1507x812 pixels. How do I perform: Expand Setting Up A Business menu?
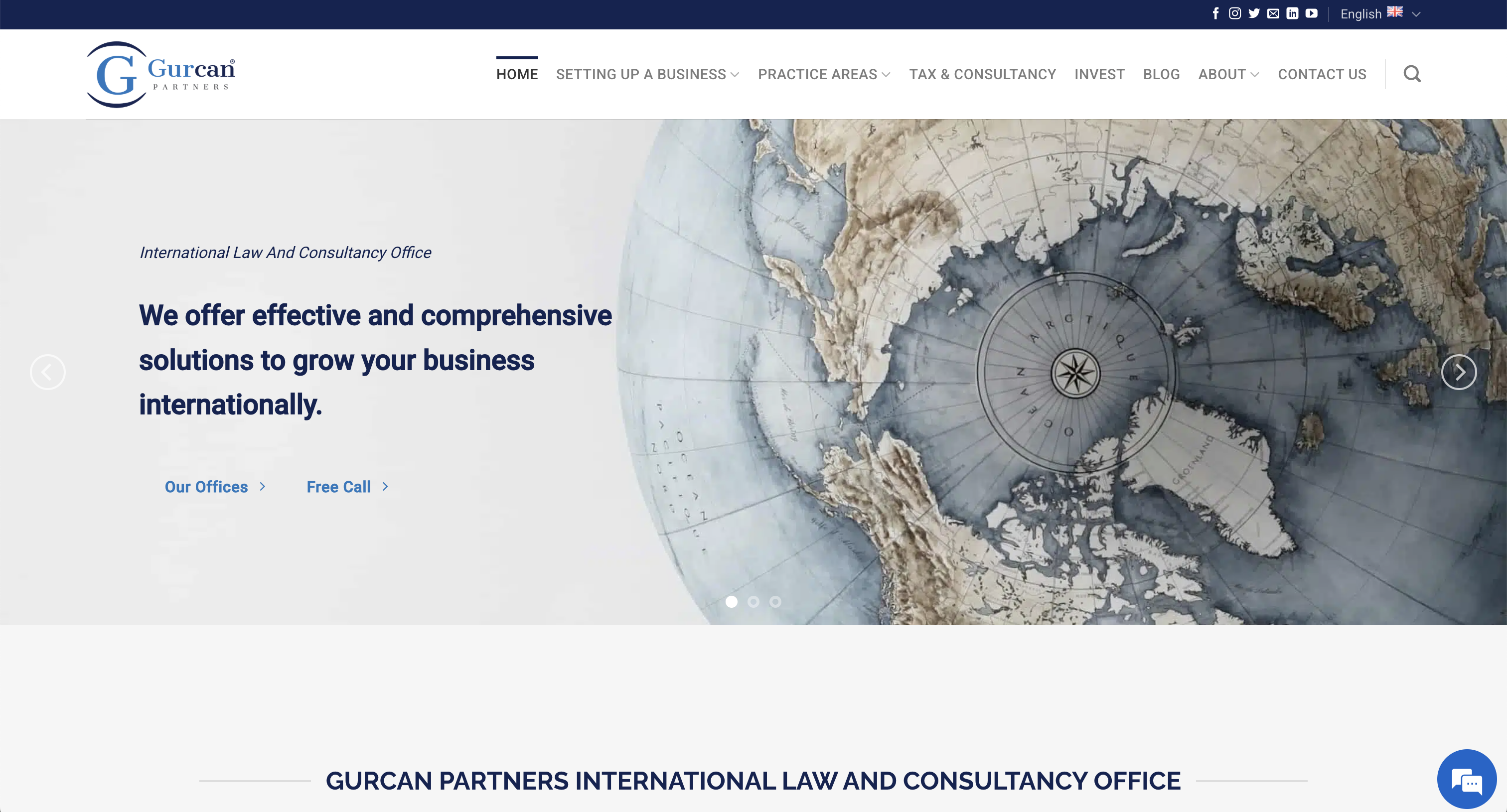click(x=647, y=74)
